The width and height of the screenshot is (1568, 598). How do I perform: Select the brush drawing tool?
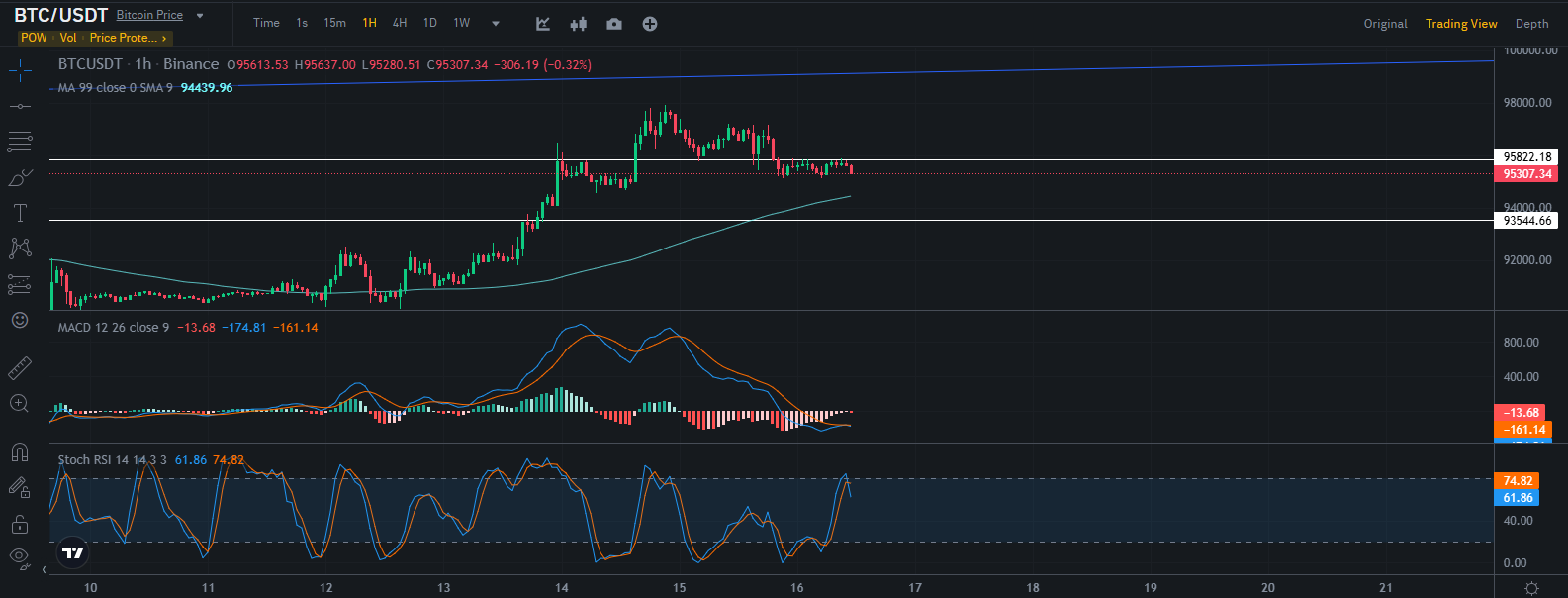click(x=20, y=178)
